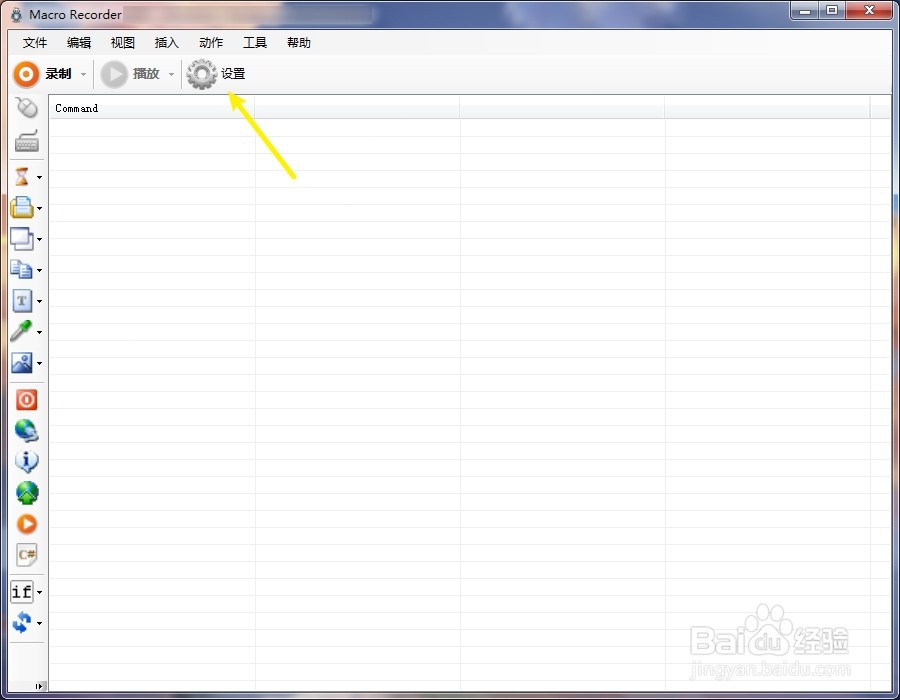The width and height of the screenshot is (900, 700).
Task: Click the Command column header
Action: (152, 108)
